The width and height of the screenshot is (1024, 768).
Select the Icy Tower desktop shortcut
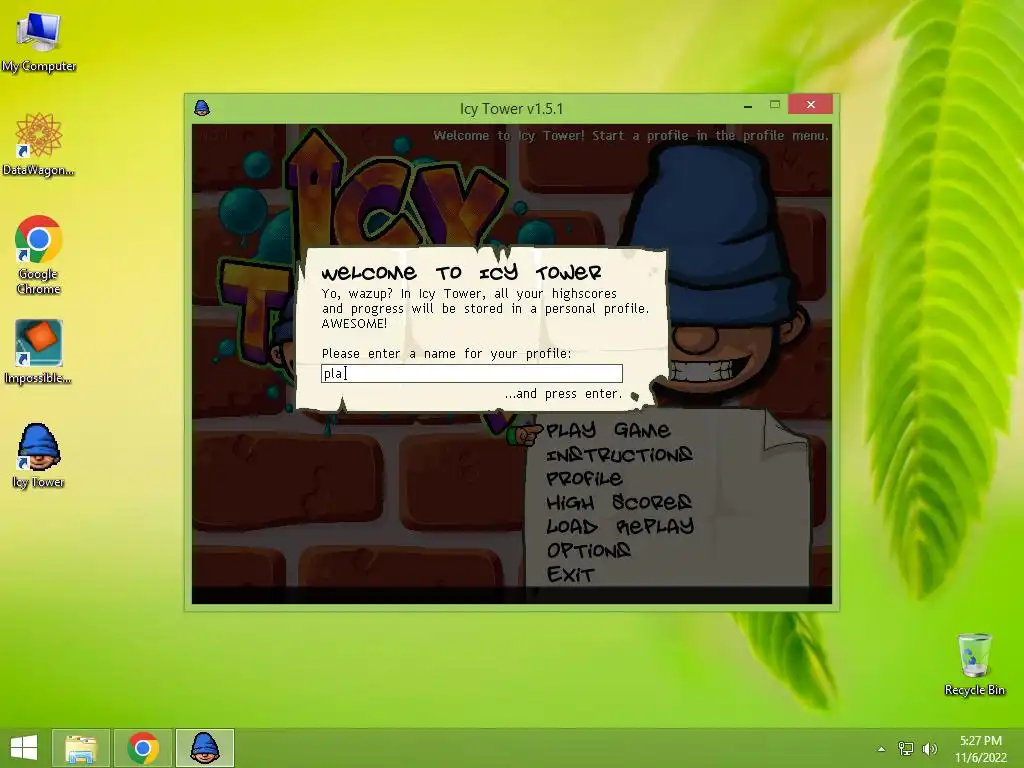tap(39, 455)
